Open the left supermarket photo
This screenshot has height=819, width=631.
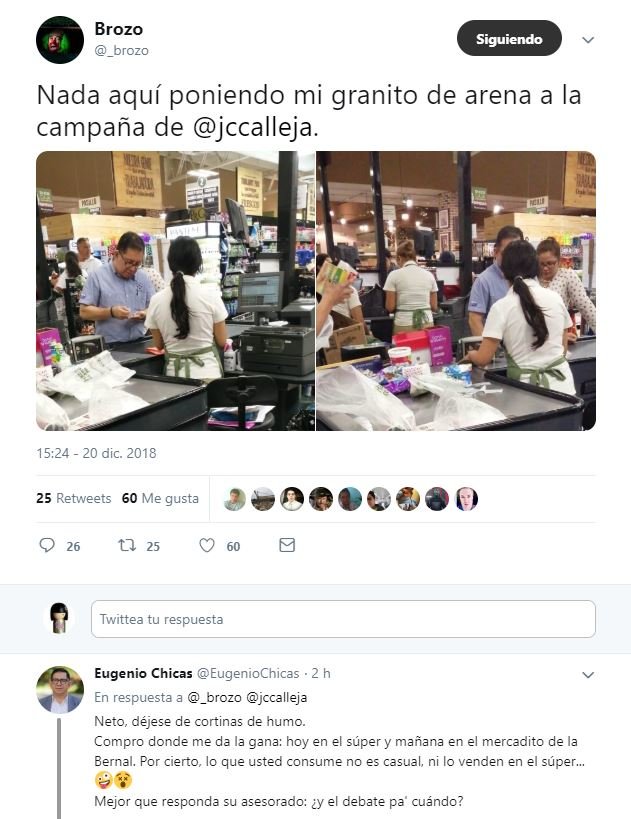(x=176, y=291)
